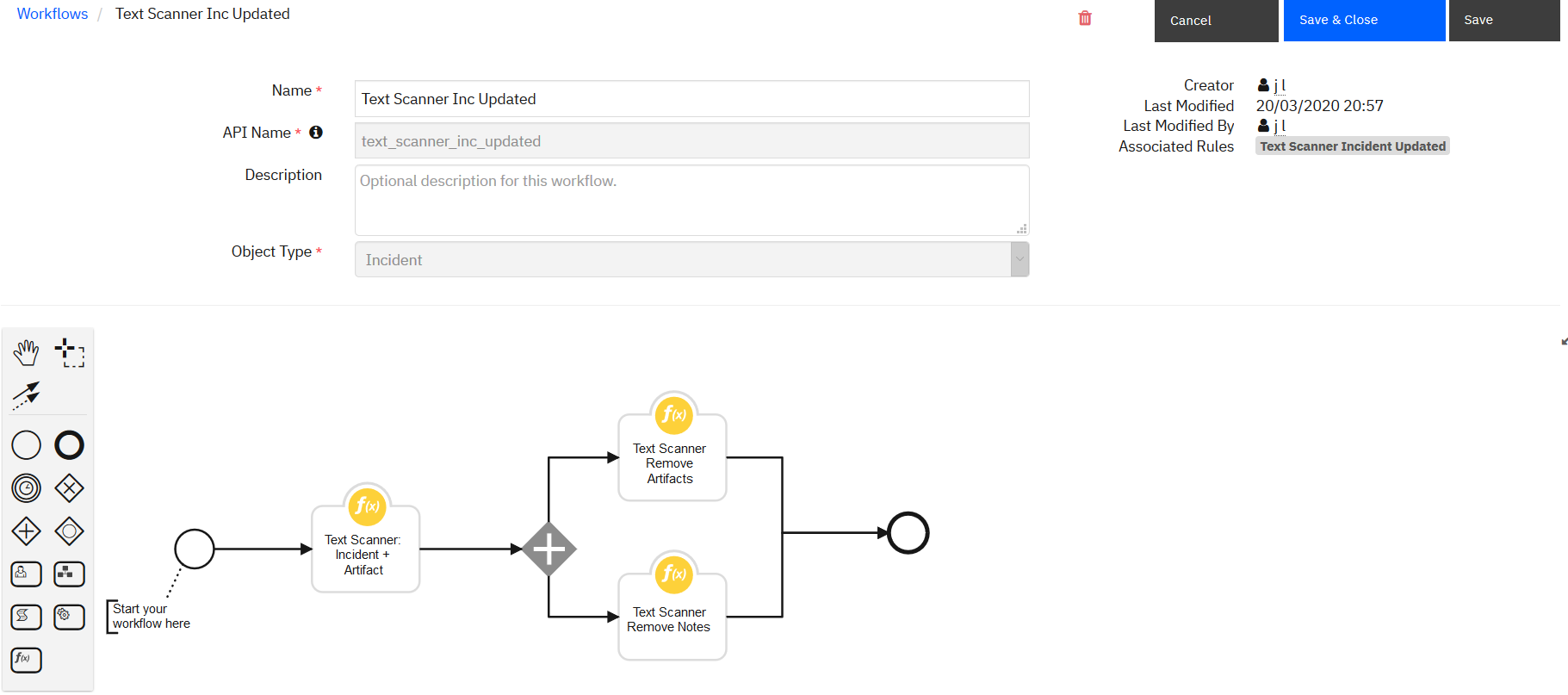Select the parallel gateway on canvas
This screenshot has width=1568, height=695.
(x=548, y=549)
